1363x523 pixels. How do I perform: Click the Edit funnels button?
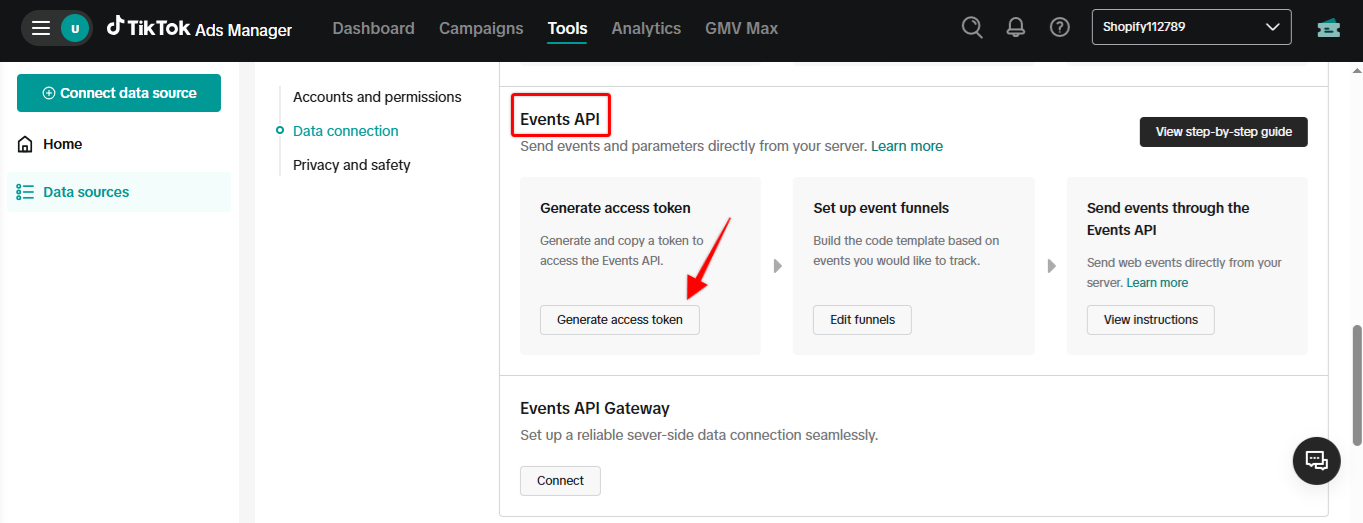(x=862, y=320)
